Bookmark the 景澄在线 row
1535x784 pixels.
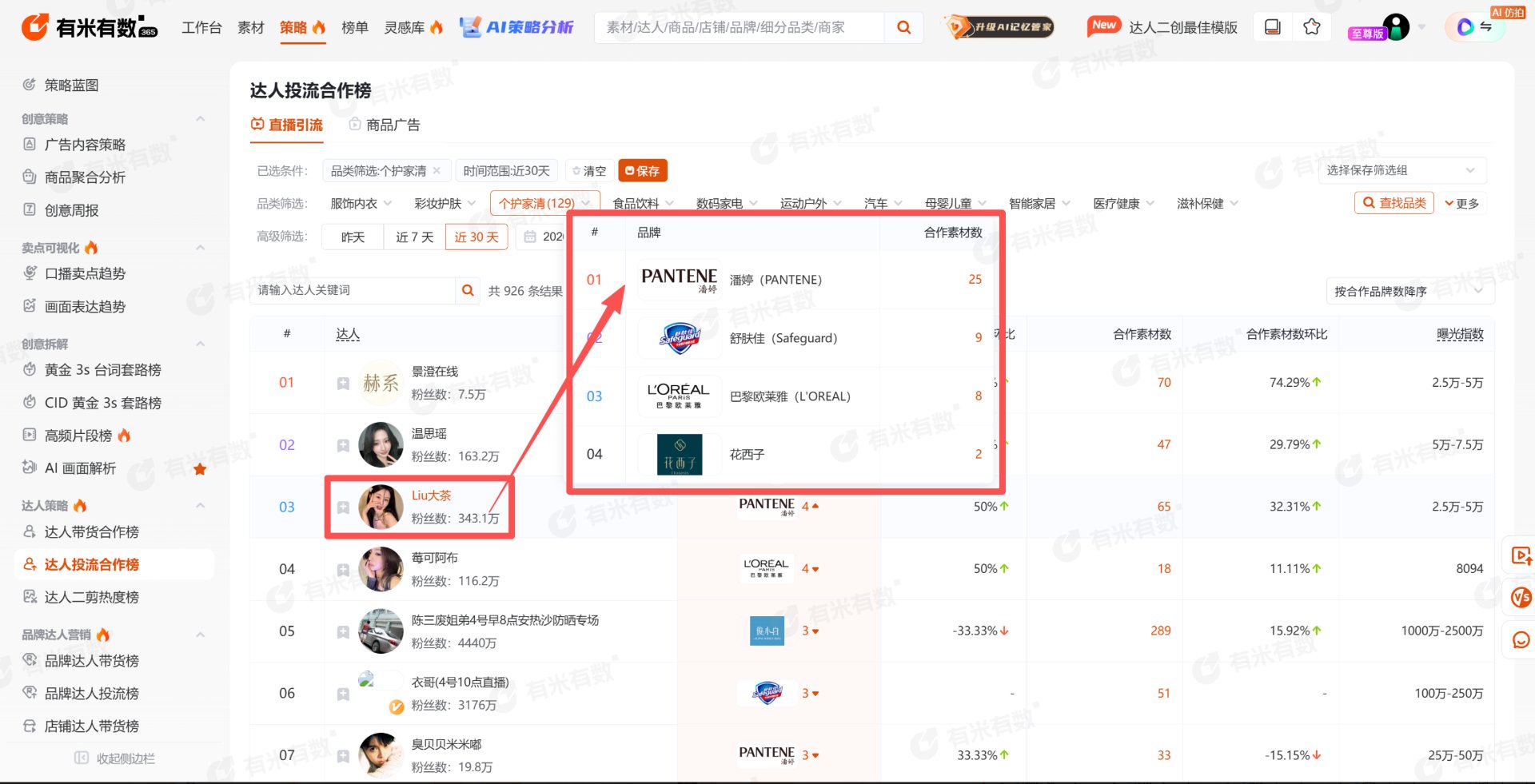[x=343, y=383]
